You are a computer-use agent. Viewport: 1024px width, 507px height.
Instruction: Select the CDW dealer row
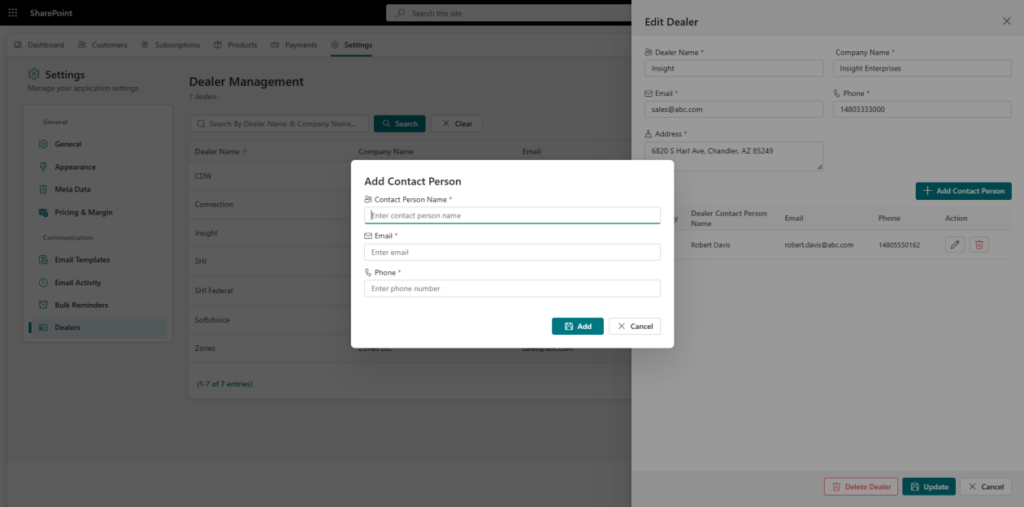270,176
